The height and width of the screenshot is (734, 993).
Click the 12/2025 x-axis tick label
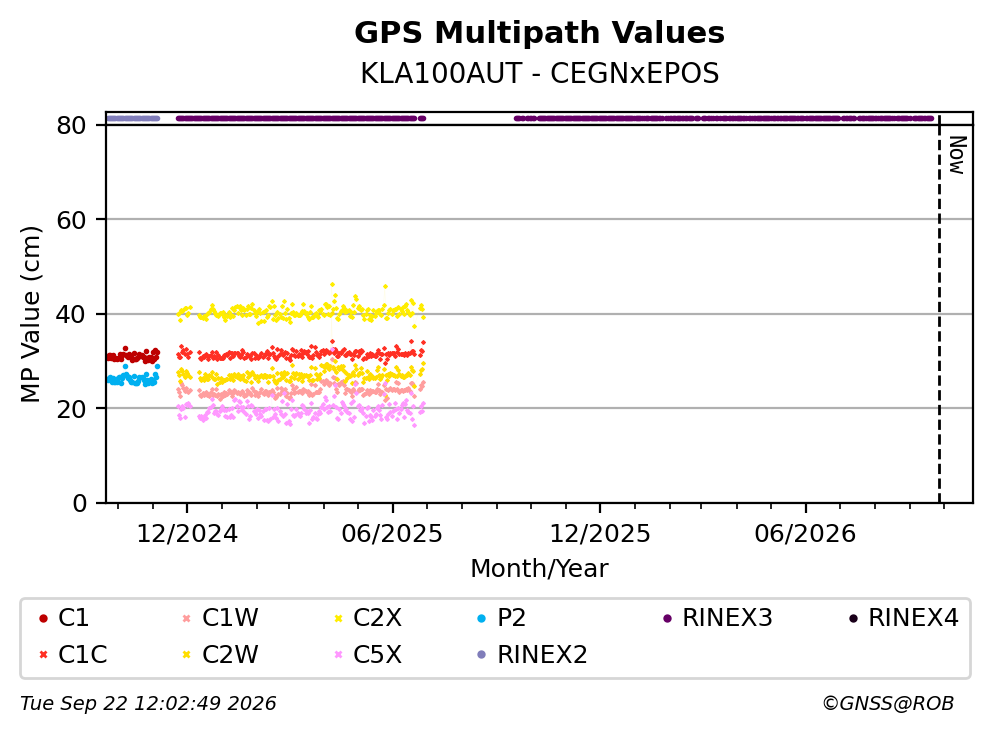pyautogui.click(x=600, y=534)
